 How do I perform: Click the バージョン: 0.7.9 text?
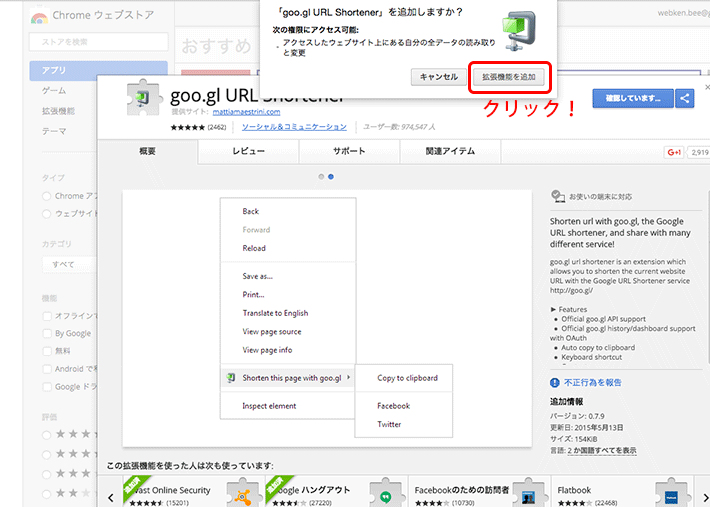pyautogui.click(x=577, y=416)
